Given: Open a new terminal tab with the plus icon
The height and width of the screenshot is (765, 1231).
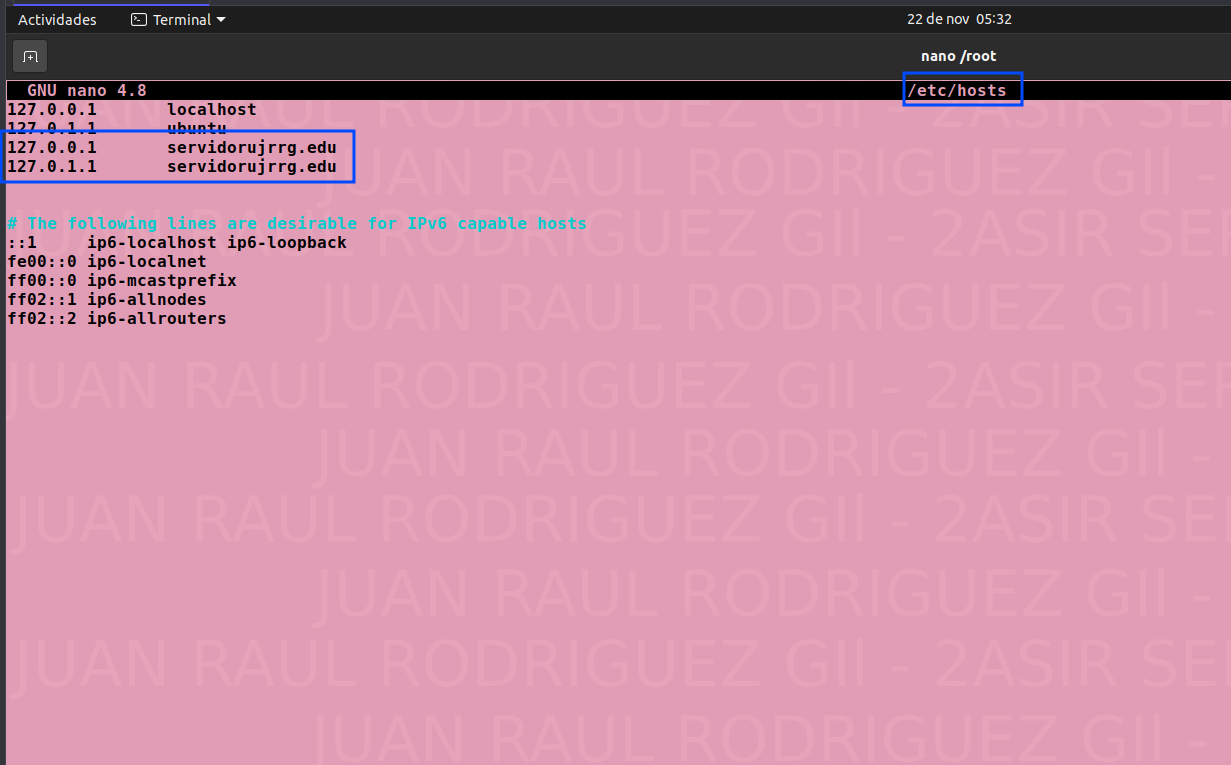Looking at the screenshot, I should (x=30, y=56).
